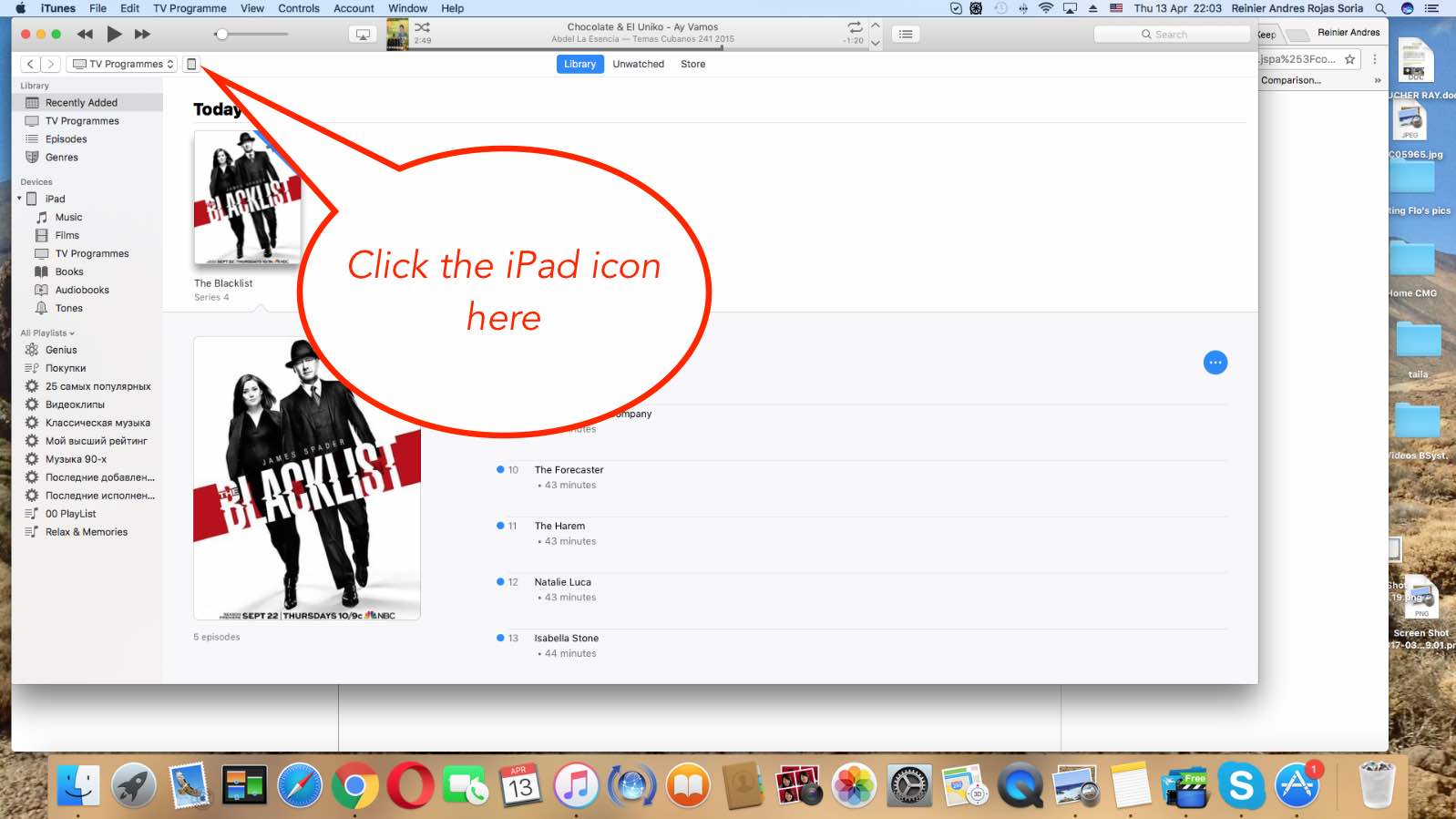The width and height of the screenshot is (1456, 819).
Task: Open the TV Programme menu
Action: click(190, 8)
